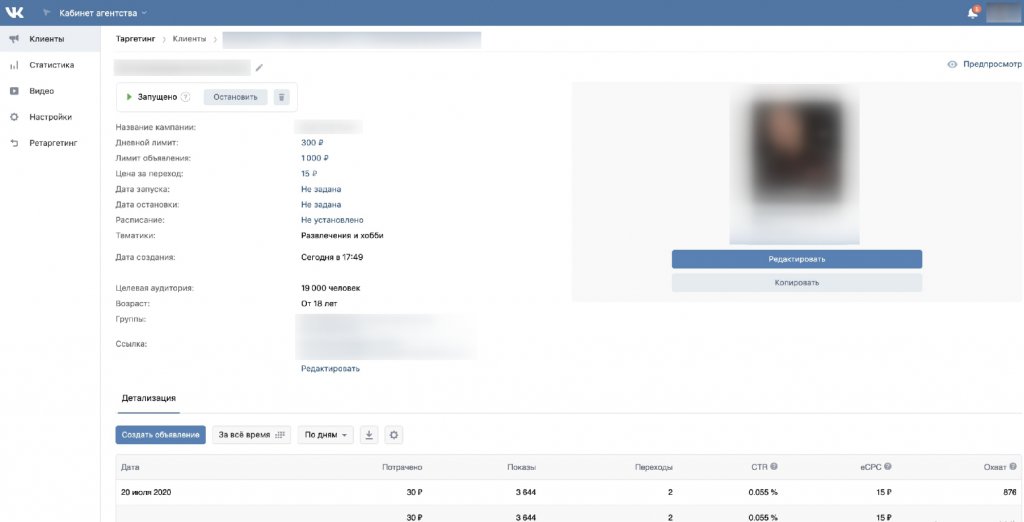Viewport: 1024px width, 522px height.
Task: Change the ad limit of 1 000 ₽
Action: [x=315, y=158]
